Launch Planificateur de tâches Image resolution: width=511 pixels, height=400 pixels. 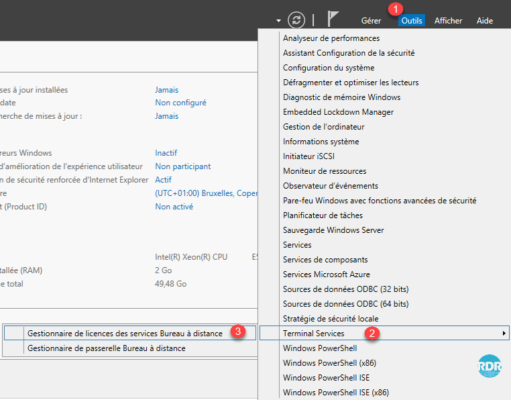point(322,215)
